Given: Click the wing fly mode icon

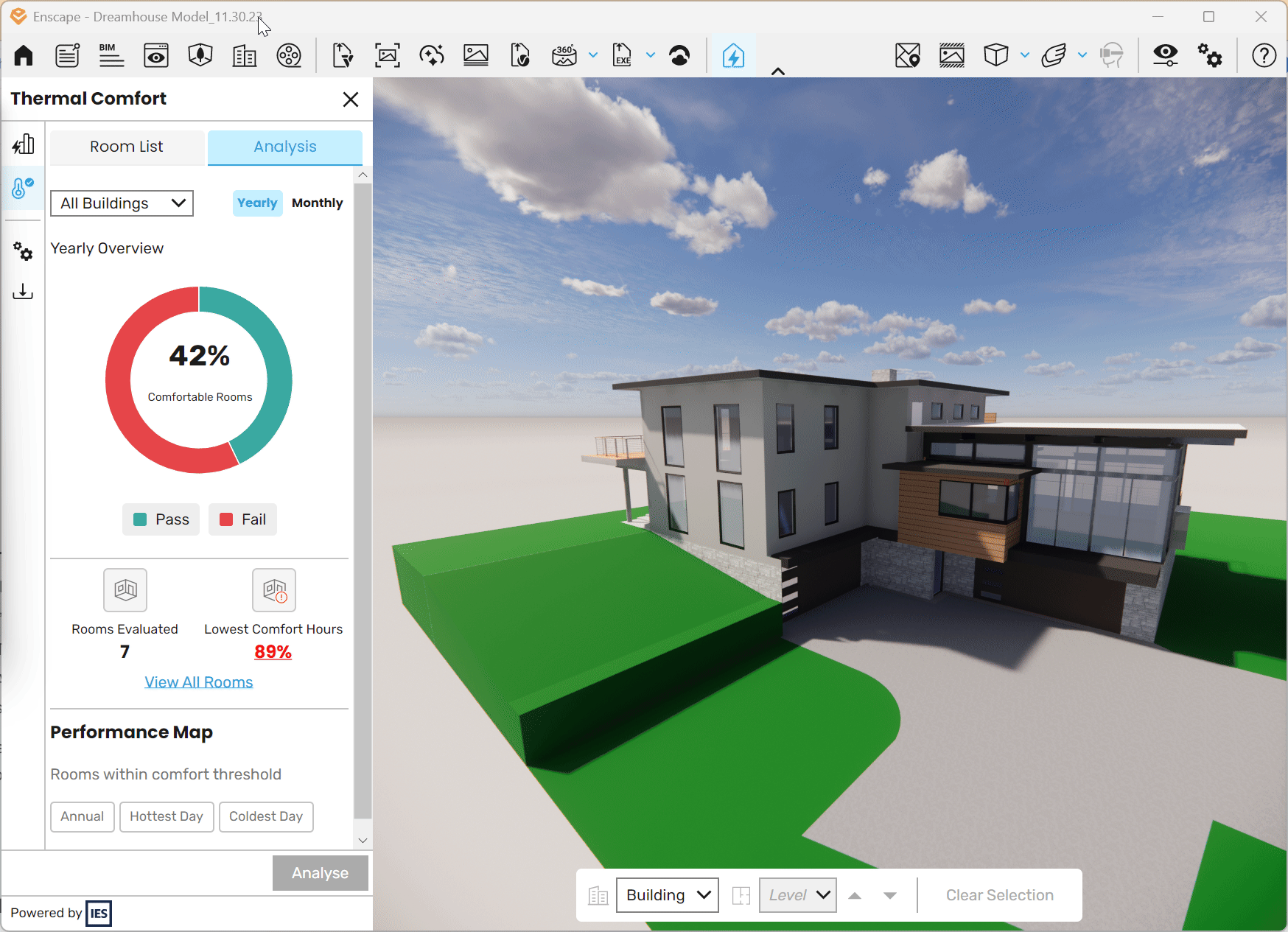Looking at the screenshot, I should pos(1054,55).
